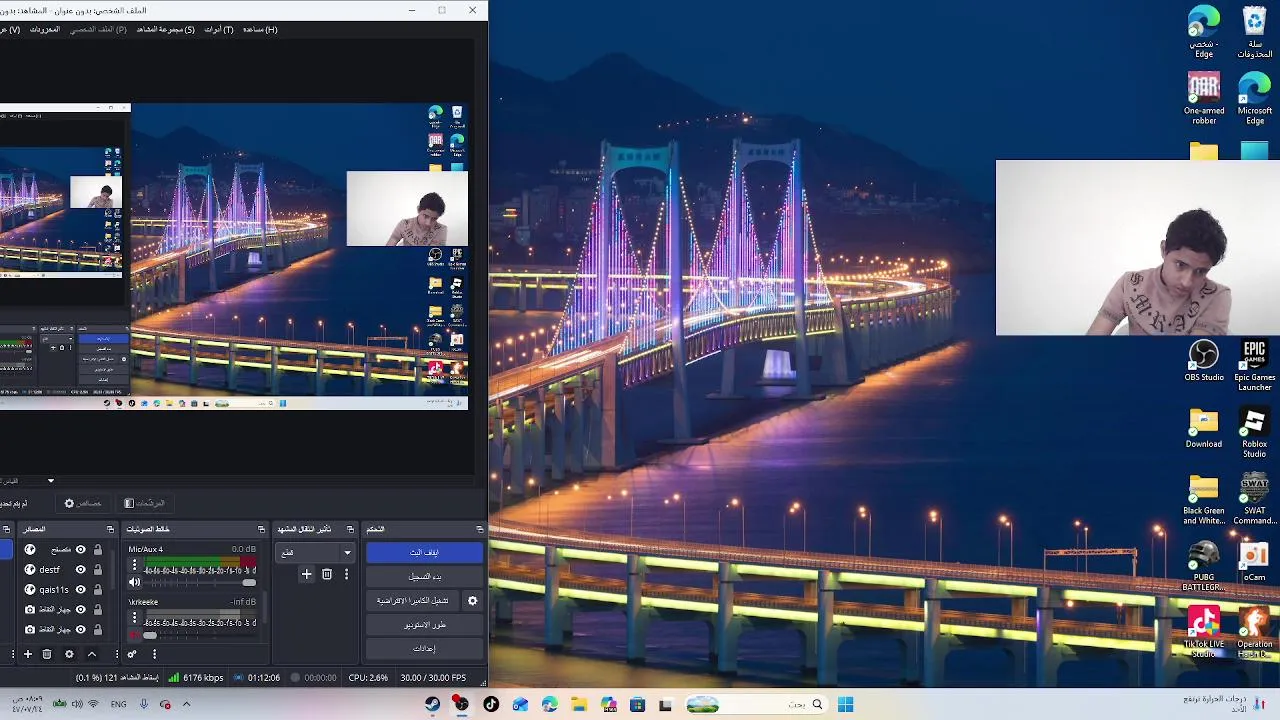Open source Filters button in toolbar

tap(144, 503)
